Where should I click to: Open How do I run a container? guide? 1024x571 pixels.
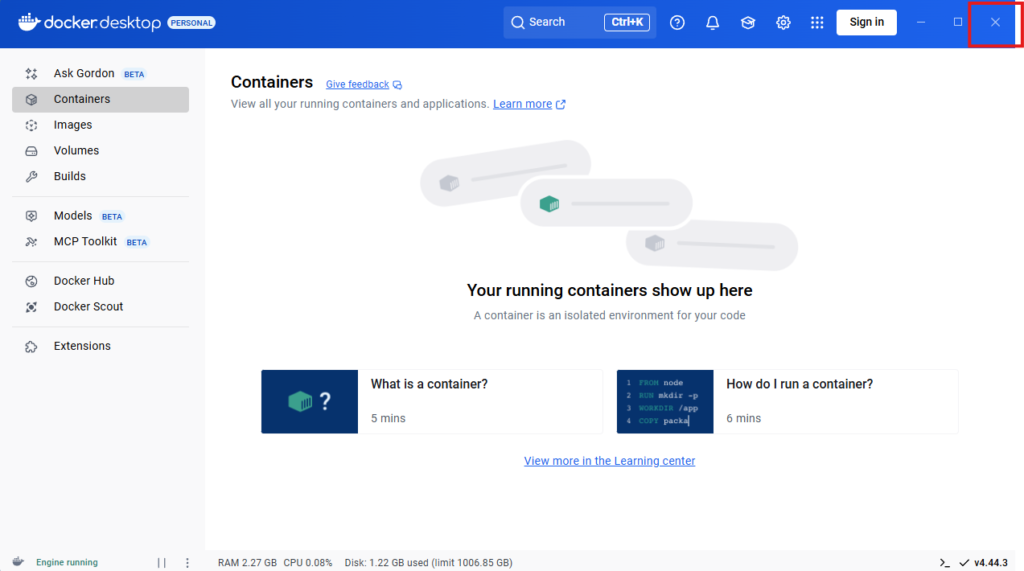[x=787, y=402]
